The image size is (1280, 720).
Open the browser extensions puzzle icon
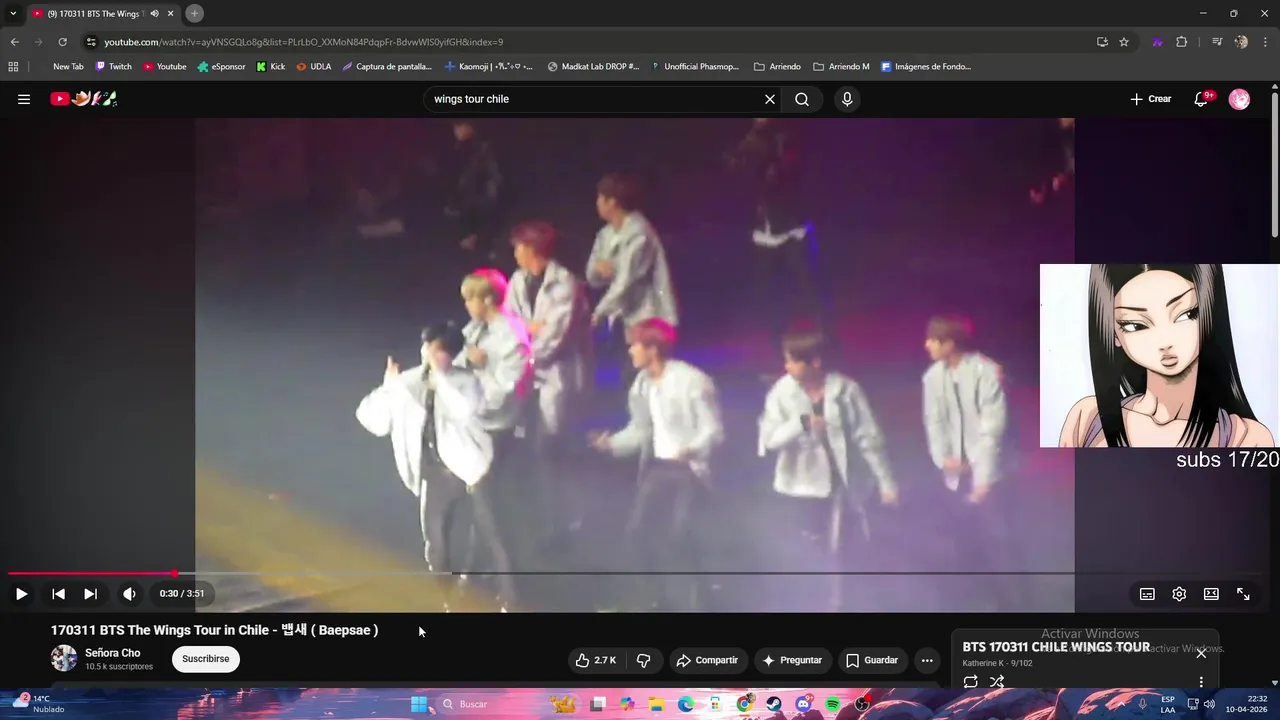click(1182, 42)
